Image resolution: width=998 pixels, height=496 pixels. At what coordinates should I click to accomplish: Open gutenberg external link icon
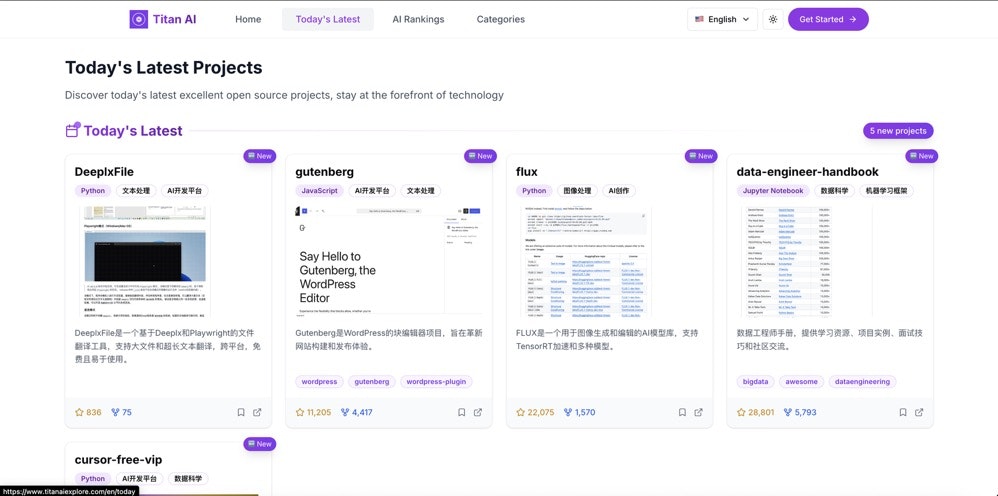click(x=478, y=412)
